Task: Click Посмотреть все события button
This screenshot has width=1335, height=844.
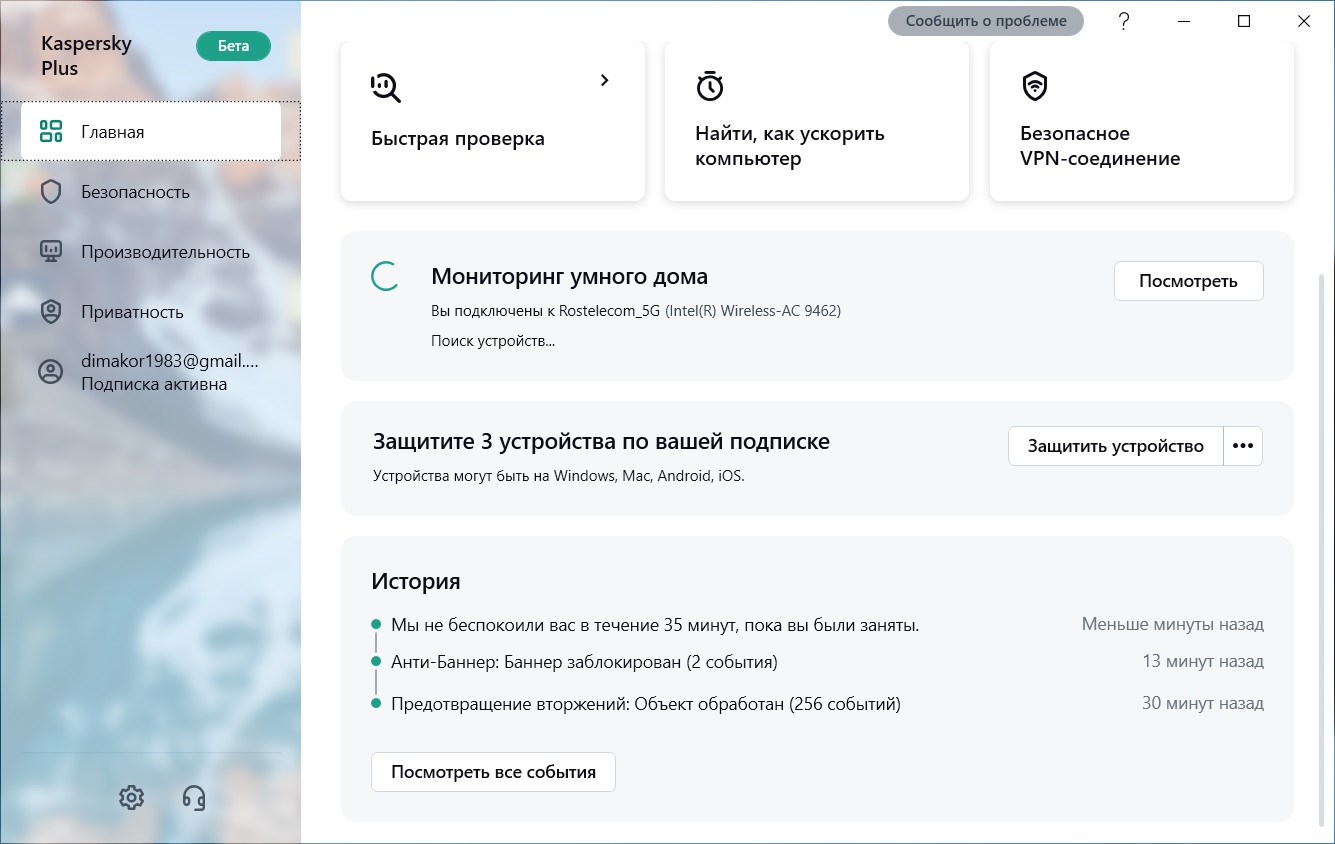Action: [x=493, y=772]
